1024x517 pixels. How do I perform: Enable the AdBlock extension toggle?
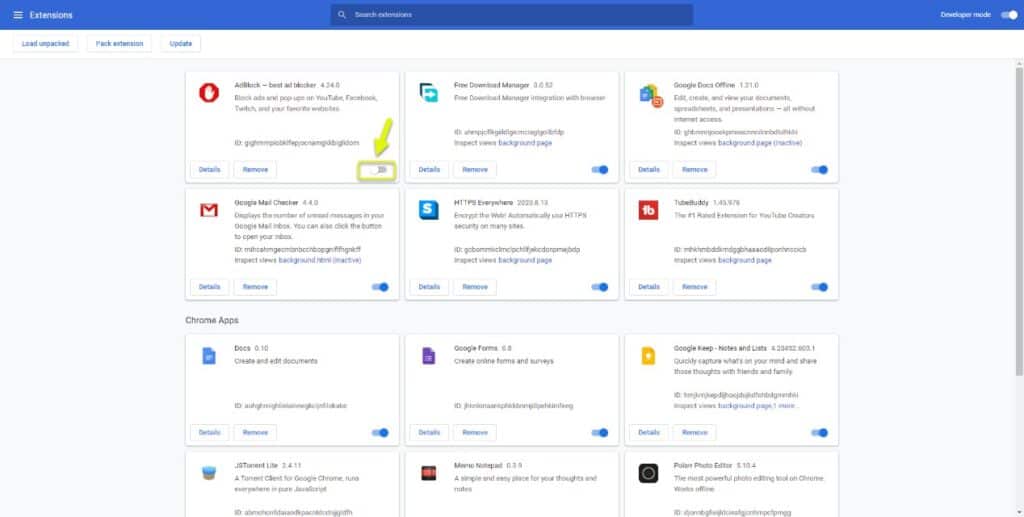coord(380,170)
